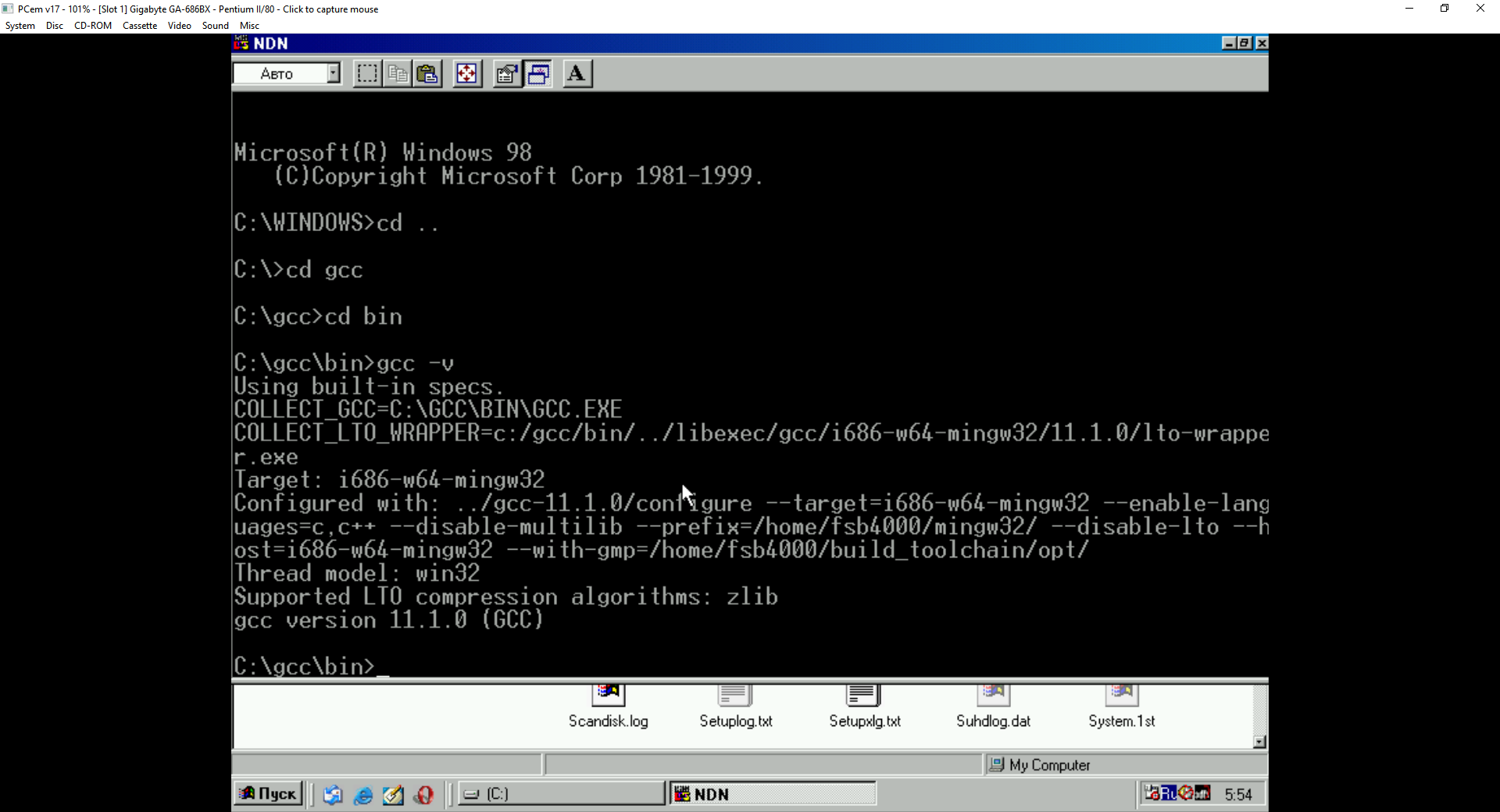Click the Copy toolbar icon
The width and height of the screenshot is (1500, 812).
tap(398, 73)
